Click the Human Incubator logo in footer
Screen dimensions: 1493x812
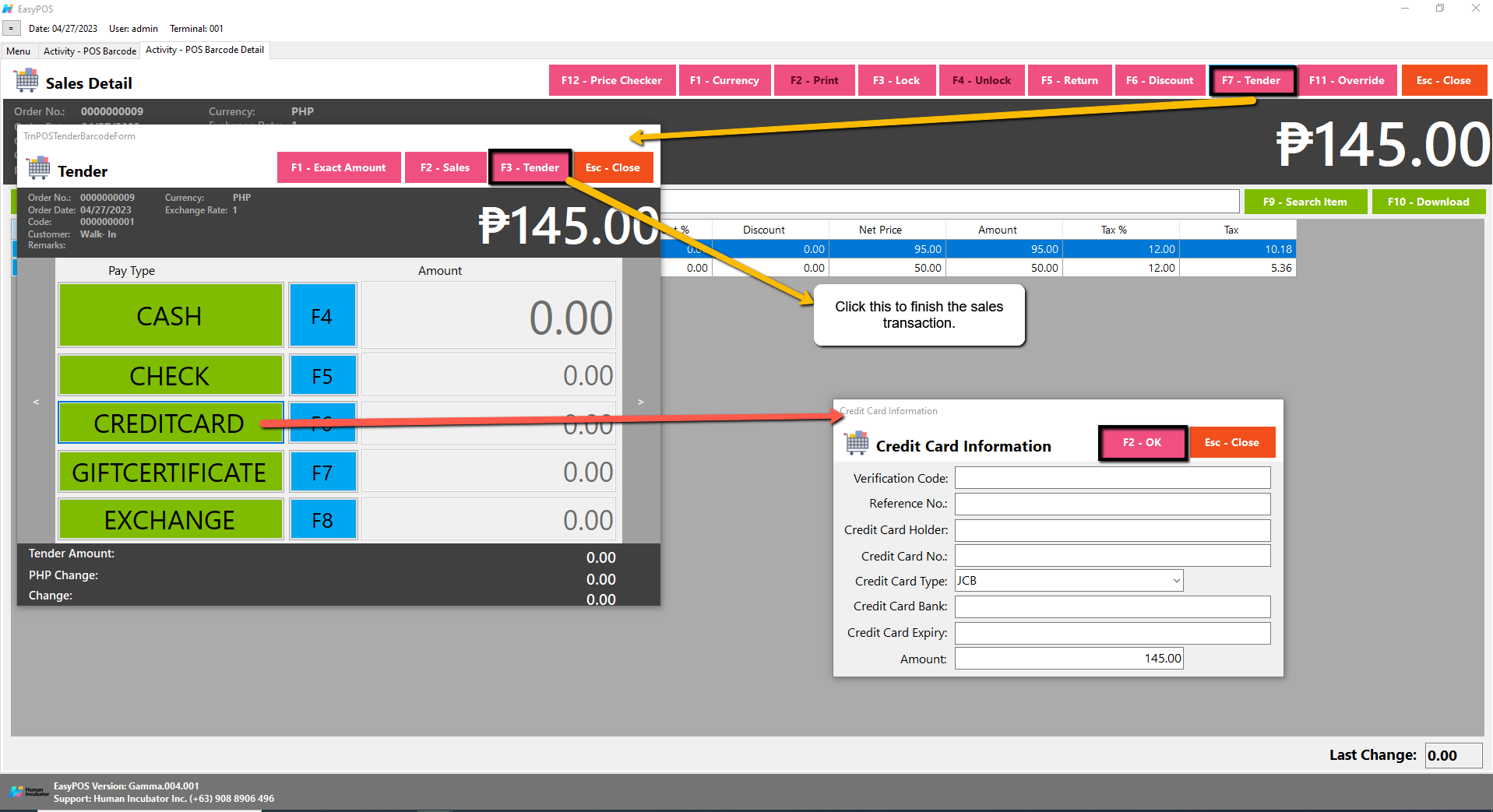pos(29,792)
